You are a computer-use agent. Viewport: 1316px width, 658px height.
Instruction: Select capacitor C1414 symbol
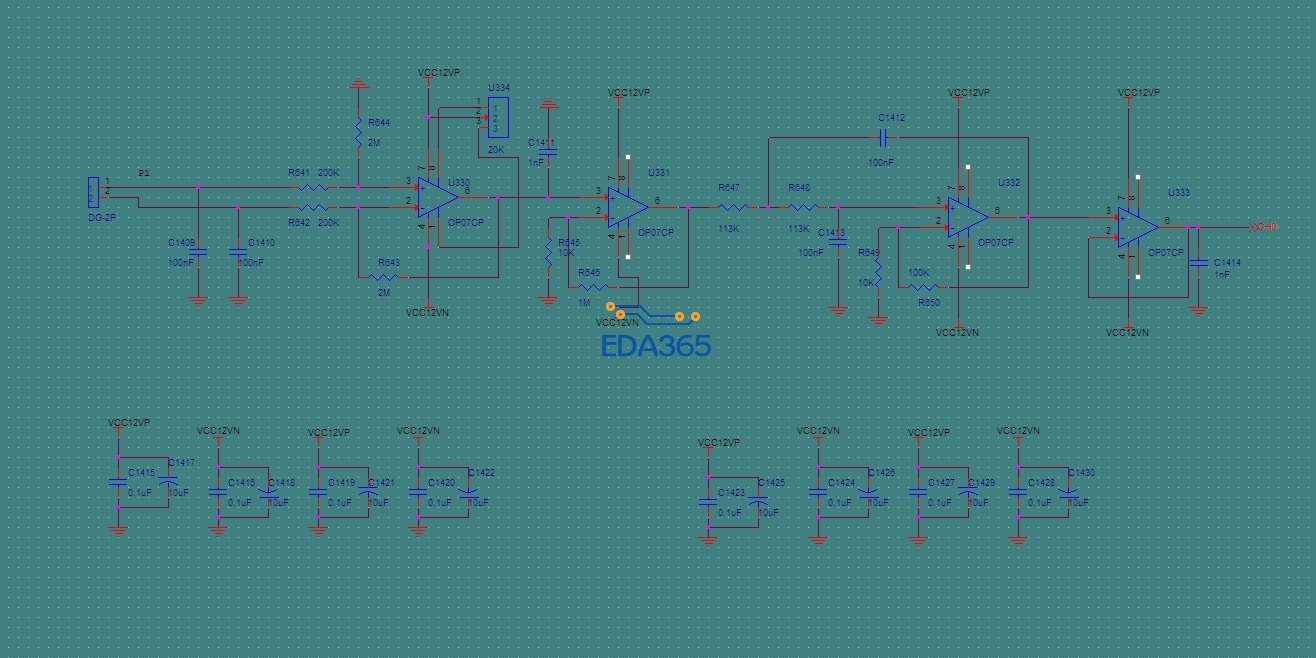click(x=1198, y=262)
